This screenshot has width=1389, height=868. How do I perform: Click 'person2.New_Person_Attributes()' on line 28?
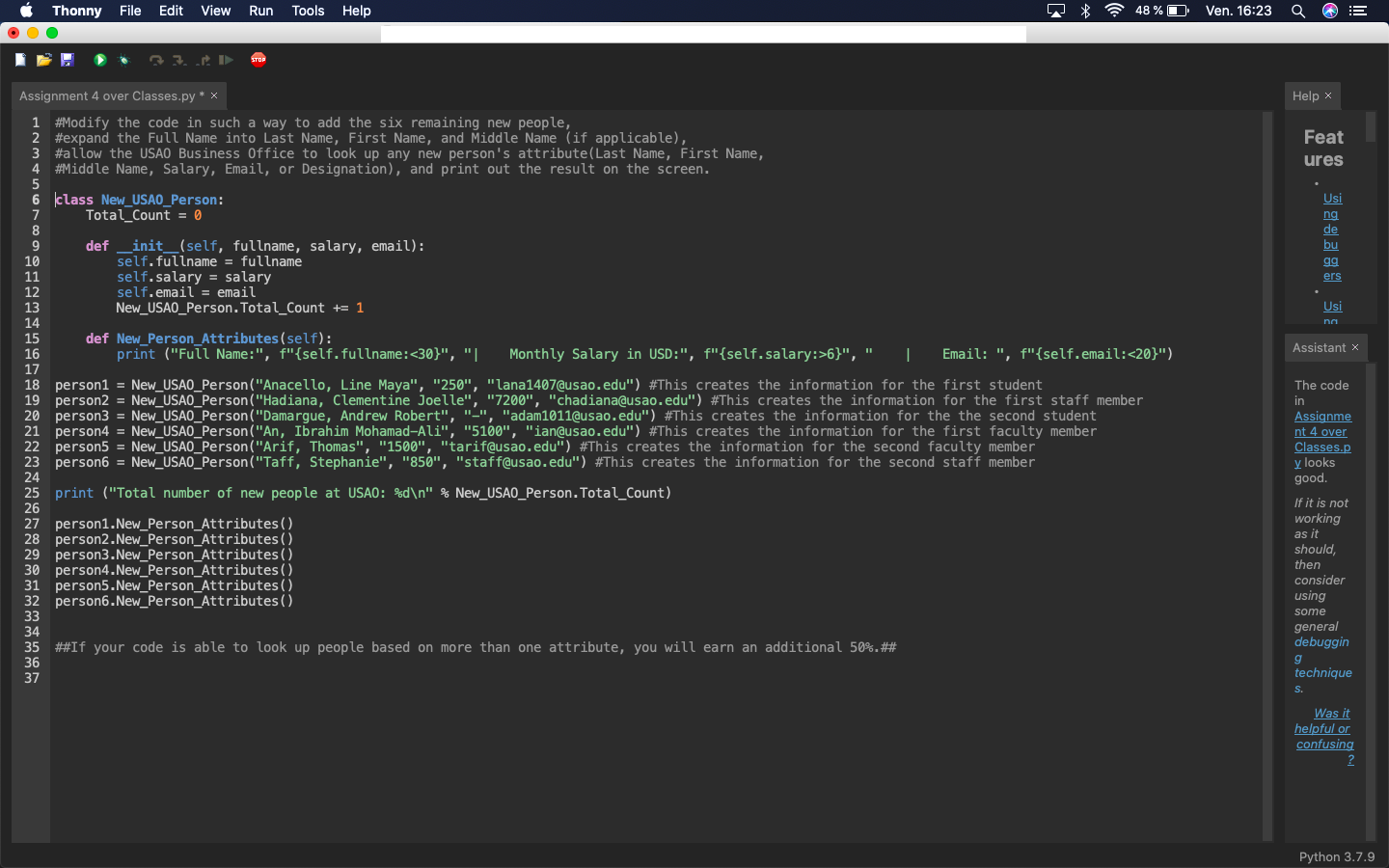point(174,539)
